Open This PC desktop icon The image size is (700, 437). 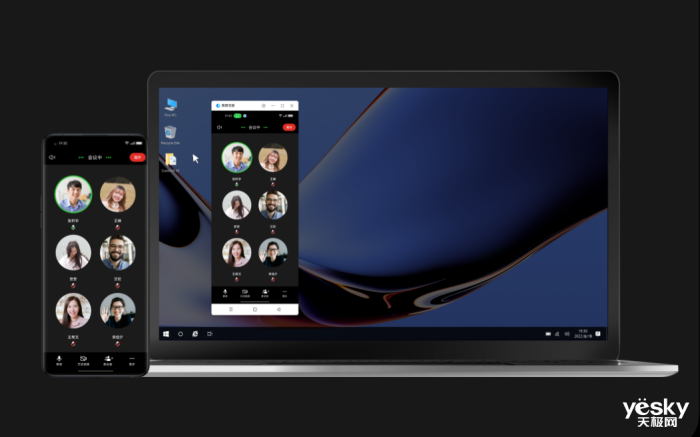171,105
